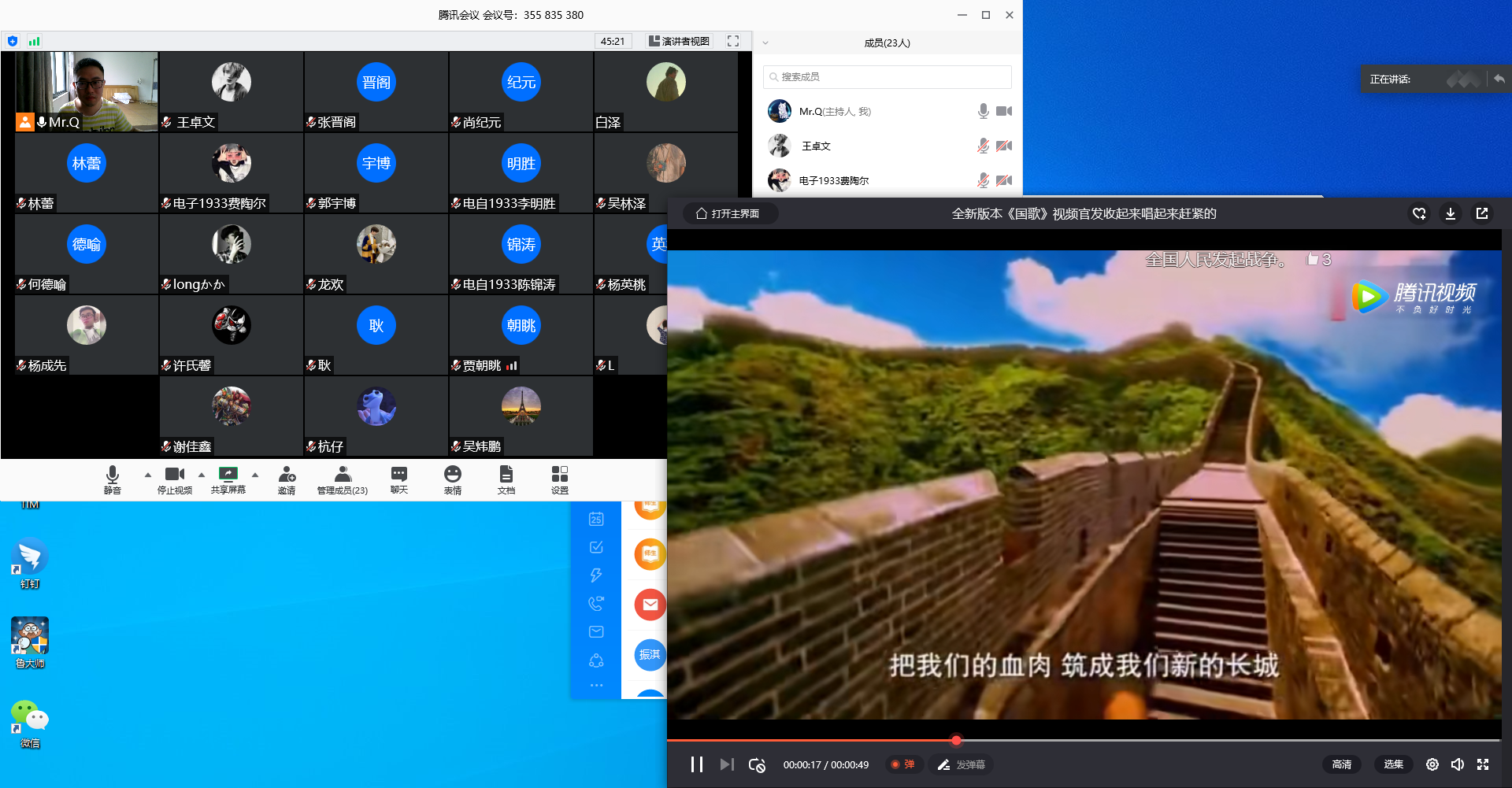
Task: Click the 搜索成员 search field
Action: [x=887, y=77]
